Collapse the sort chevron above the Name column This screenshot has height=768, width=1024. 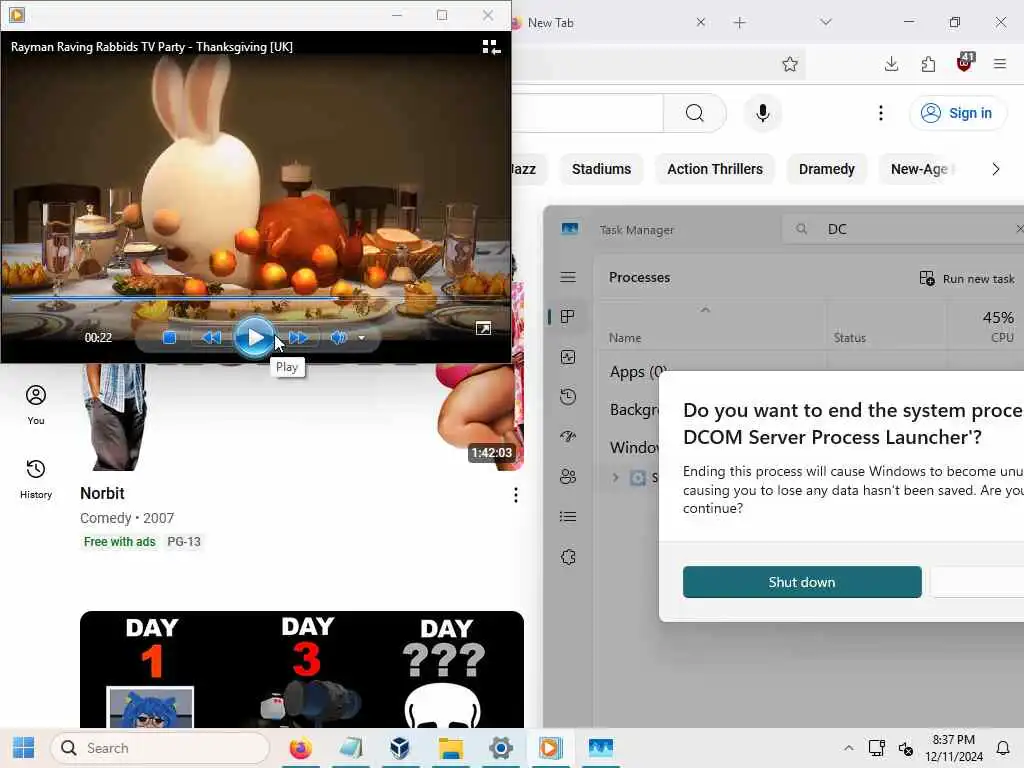(x=705, y=310)
